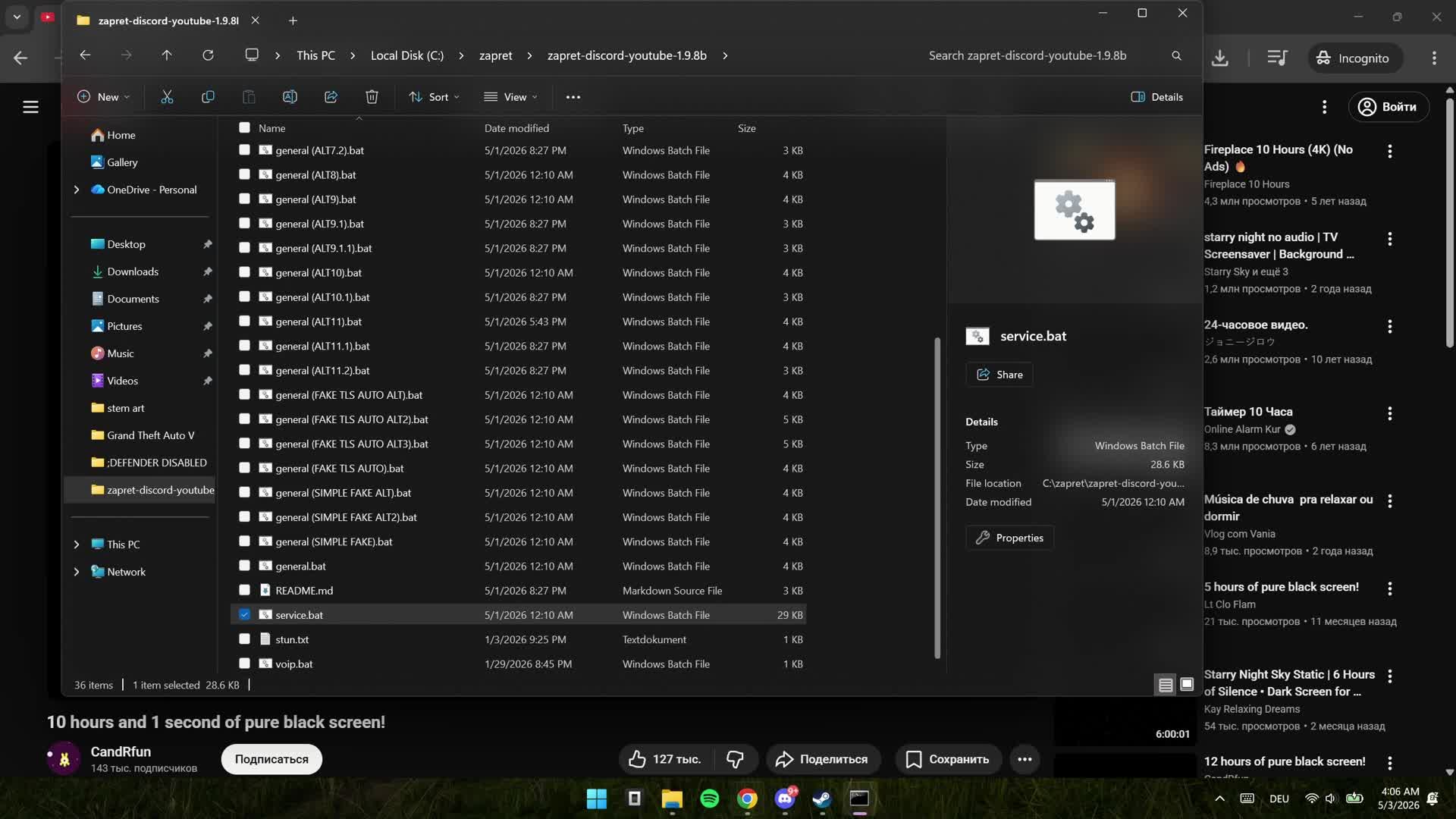
Task: Switch to large thumbnails view icon
Action: pyautogui.click(x=1187, y=685)
